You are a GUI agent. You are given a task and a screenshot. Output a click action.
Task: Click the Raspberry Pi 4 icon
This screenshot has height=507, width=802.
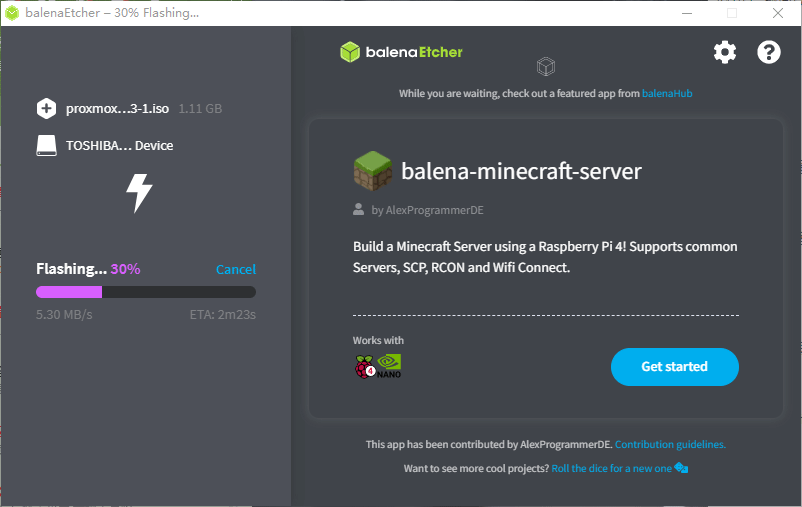point(365,367)
